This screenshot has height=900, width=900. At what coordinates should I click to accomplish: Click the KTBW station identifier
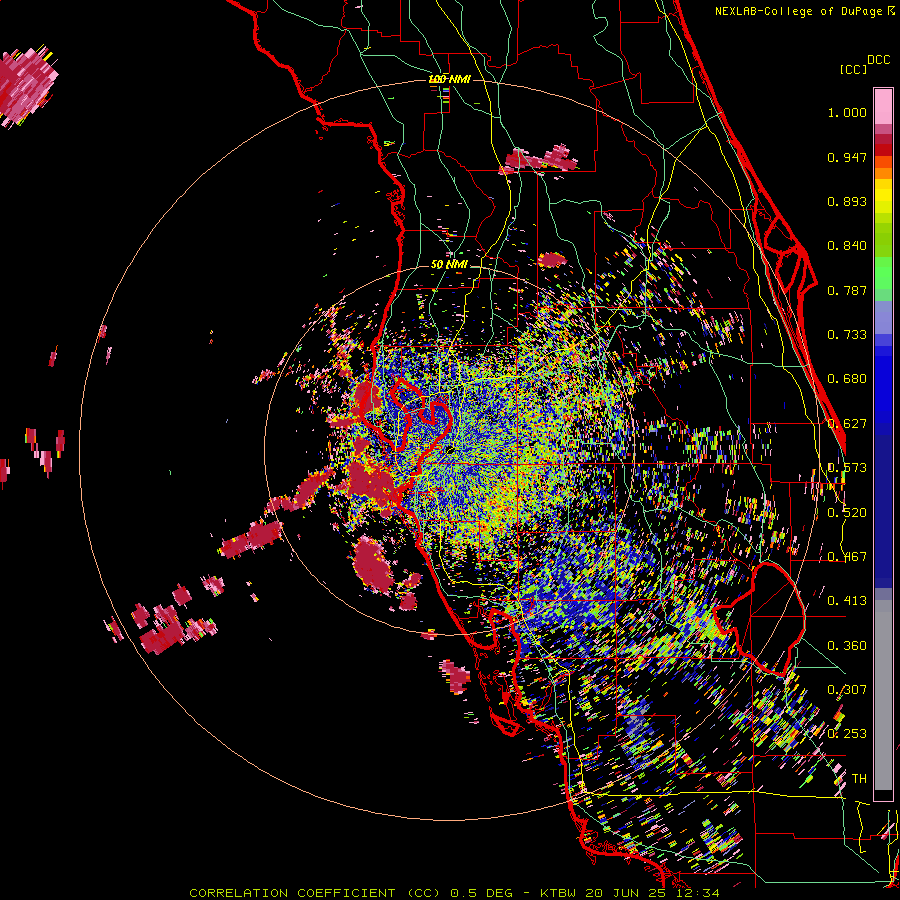click(557, 893)
